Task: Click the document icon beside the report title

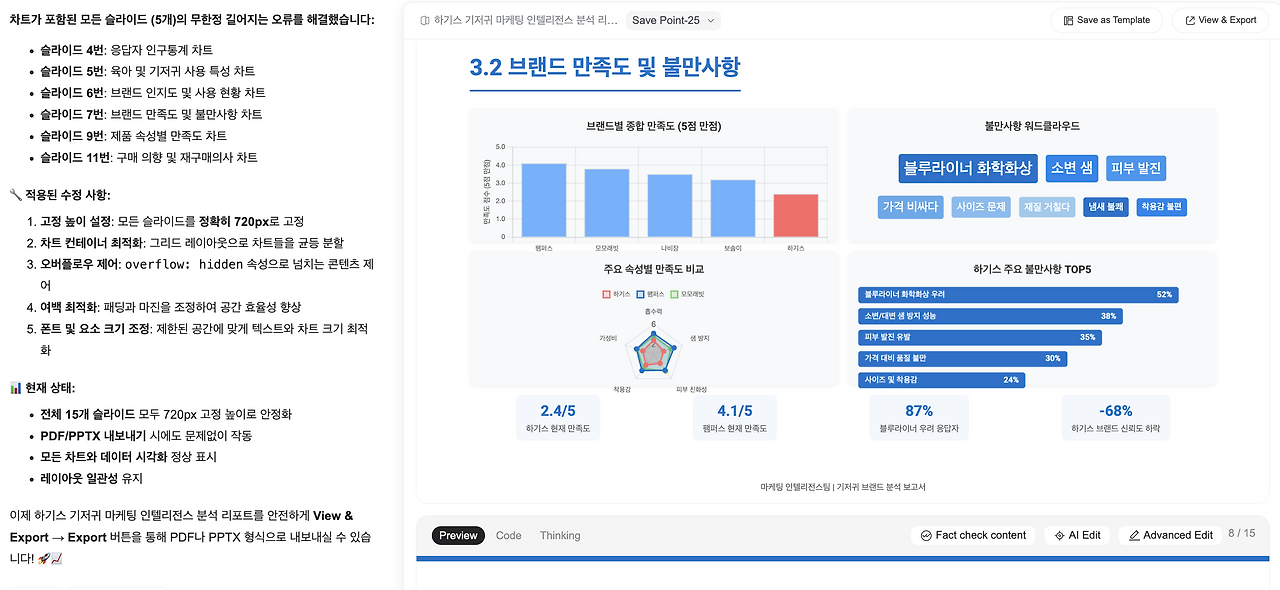Action: pos(425,20)
